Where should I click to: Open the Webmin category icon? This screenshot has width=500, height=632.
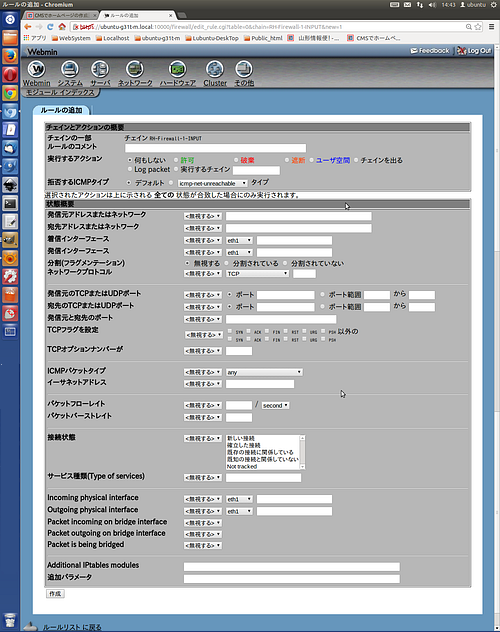pyautogui.click(x=36, y=70)
